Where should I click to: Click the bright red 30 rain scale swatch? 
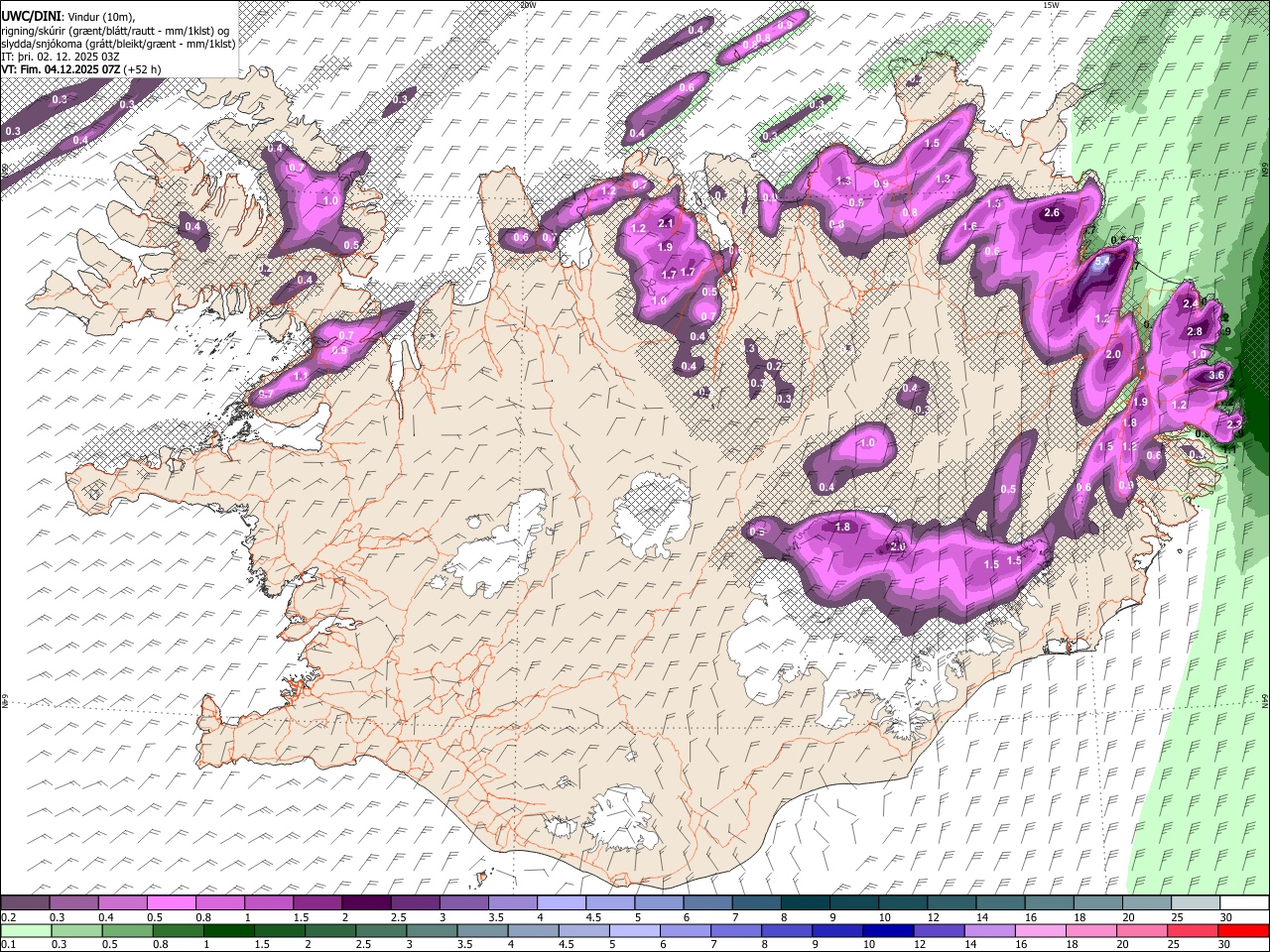[1243, 931]
